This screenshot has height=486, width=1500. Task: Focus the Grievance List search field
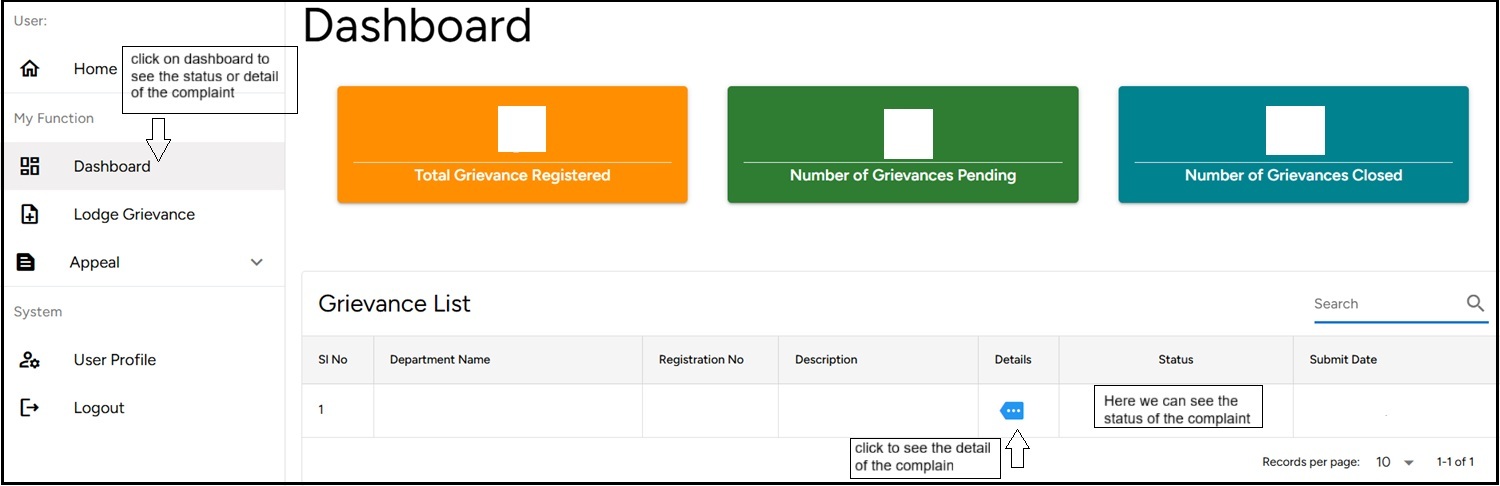tap(1385, 304)
